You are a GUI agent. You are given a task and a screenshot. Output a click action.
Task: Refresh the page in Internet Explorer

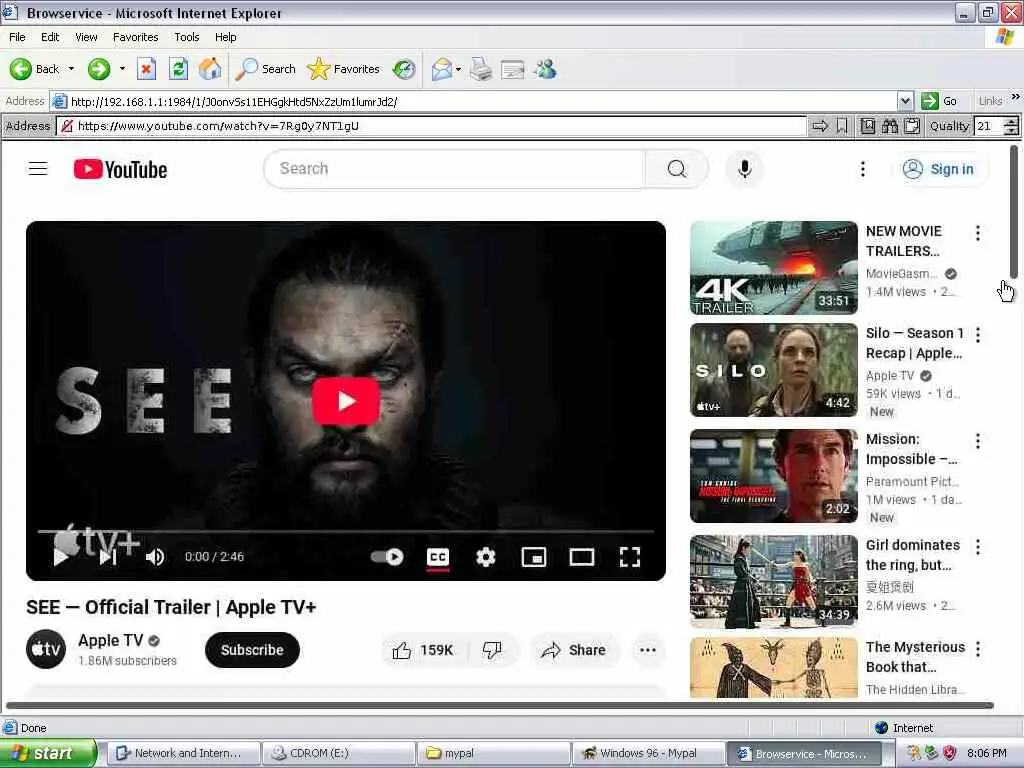click(x=178, y=69)
